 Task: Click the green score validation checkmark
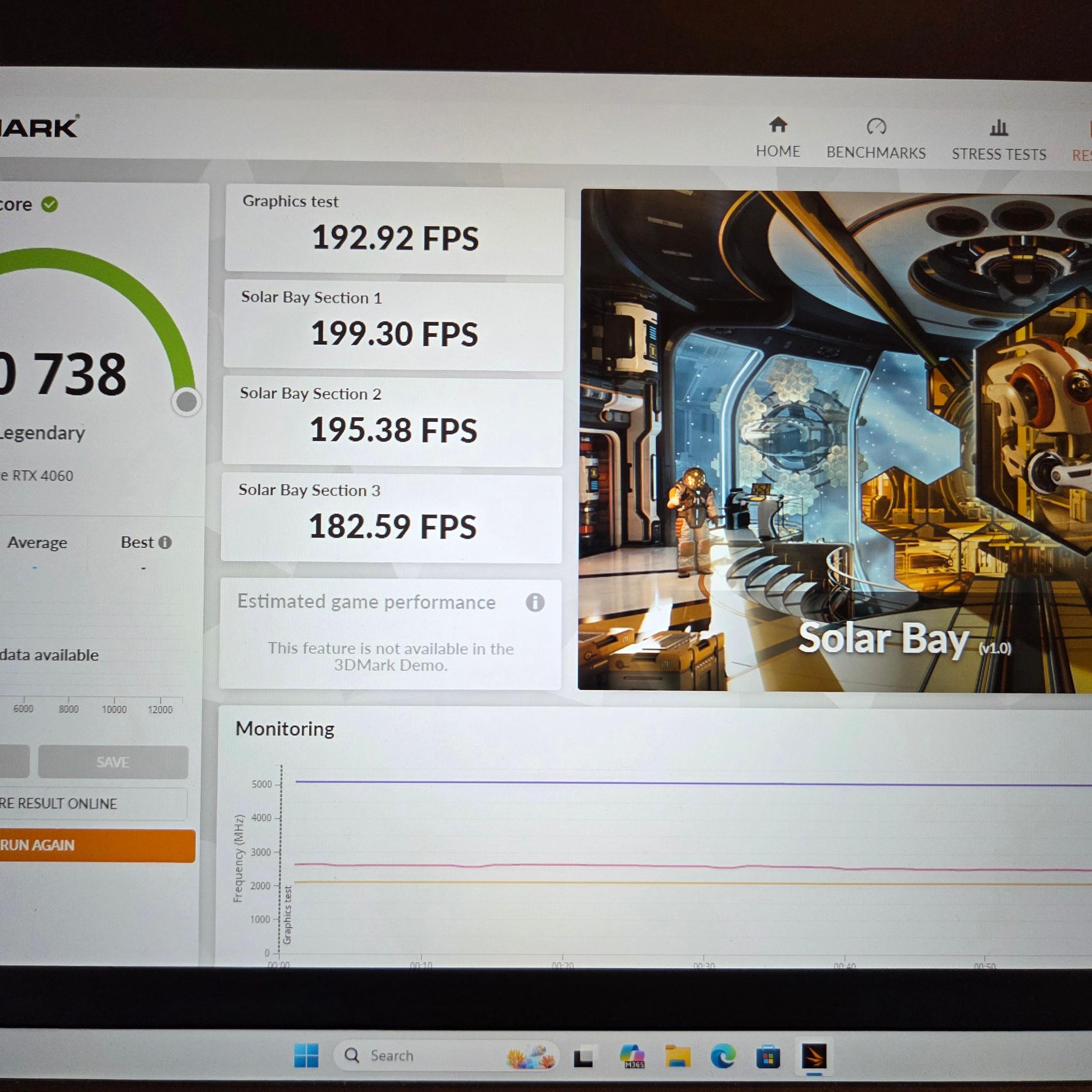[50, 204]
